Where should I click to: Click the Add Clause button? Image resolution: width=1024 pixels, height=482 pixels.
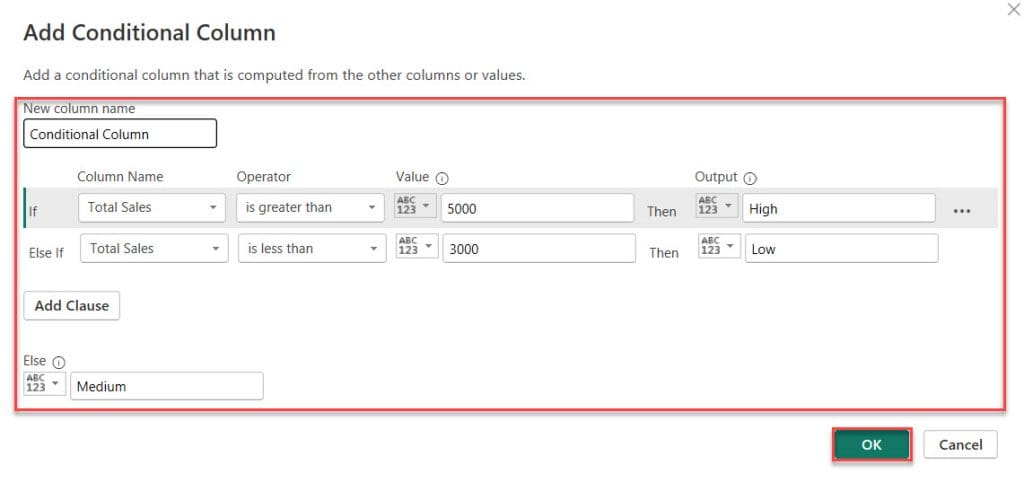(72, 306)
